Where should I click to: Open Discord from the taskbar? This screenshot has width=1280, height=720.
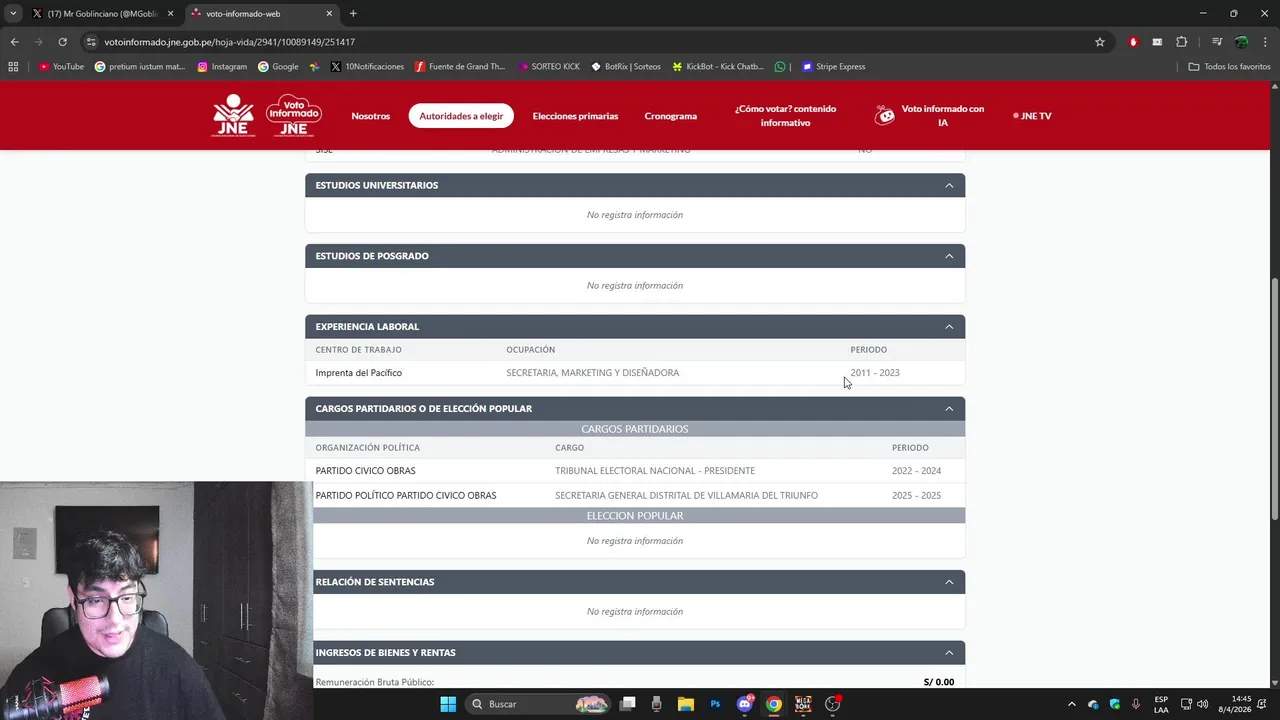tap(745, 704)
